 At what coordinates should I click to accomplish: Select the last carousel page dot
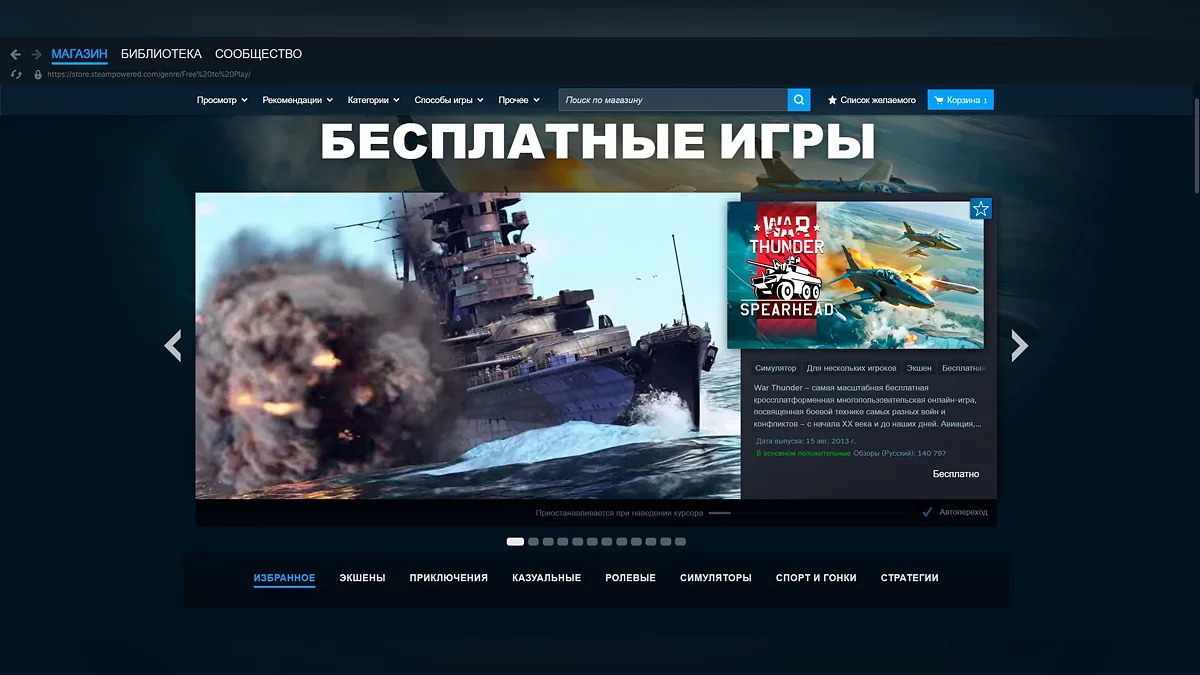[x=681, y=541]
